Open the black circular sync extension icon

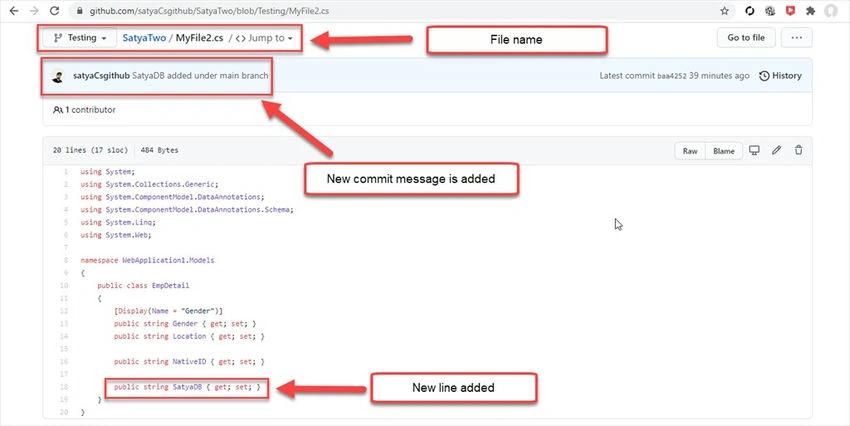[750, 11]
